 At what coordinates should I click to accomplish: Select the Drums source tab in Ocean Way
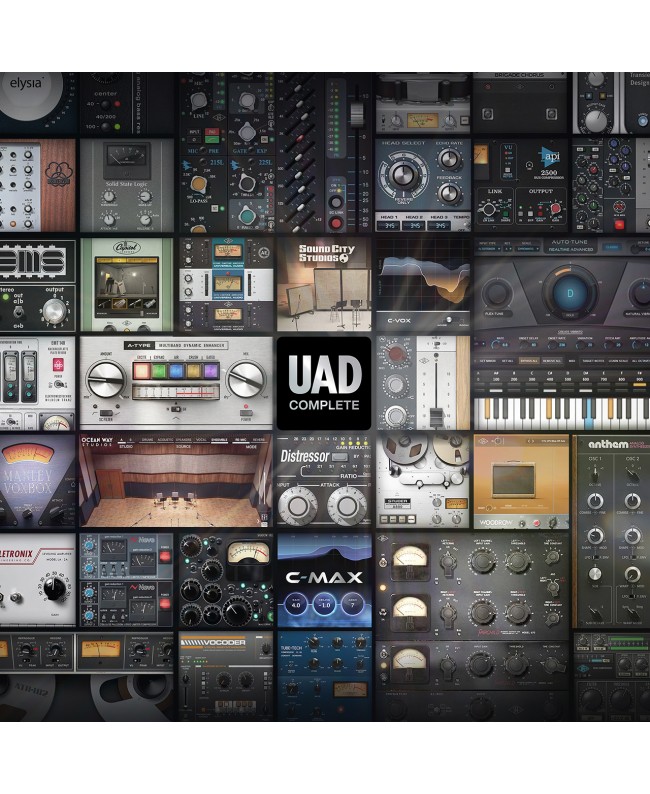[147, 440]
